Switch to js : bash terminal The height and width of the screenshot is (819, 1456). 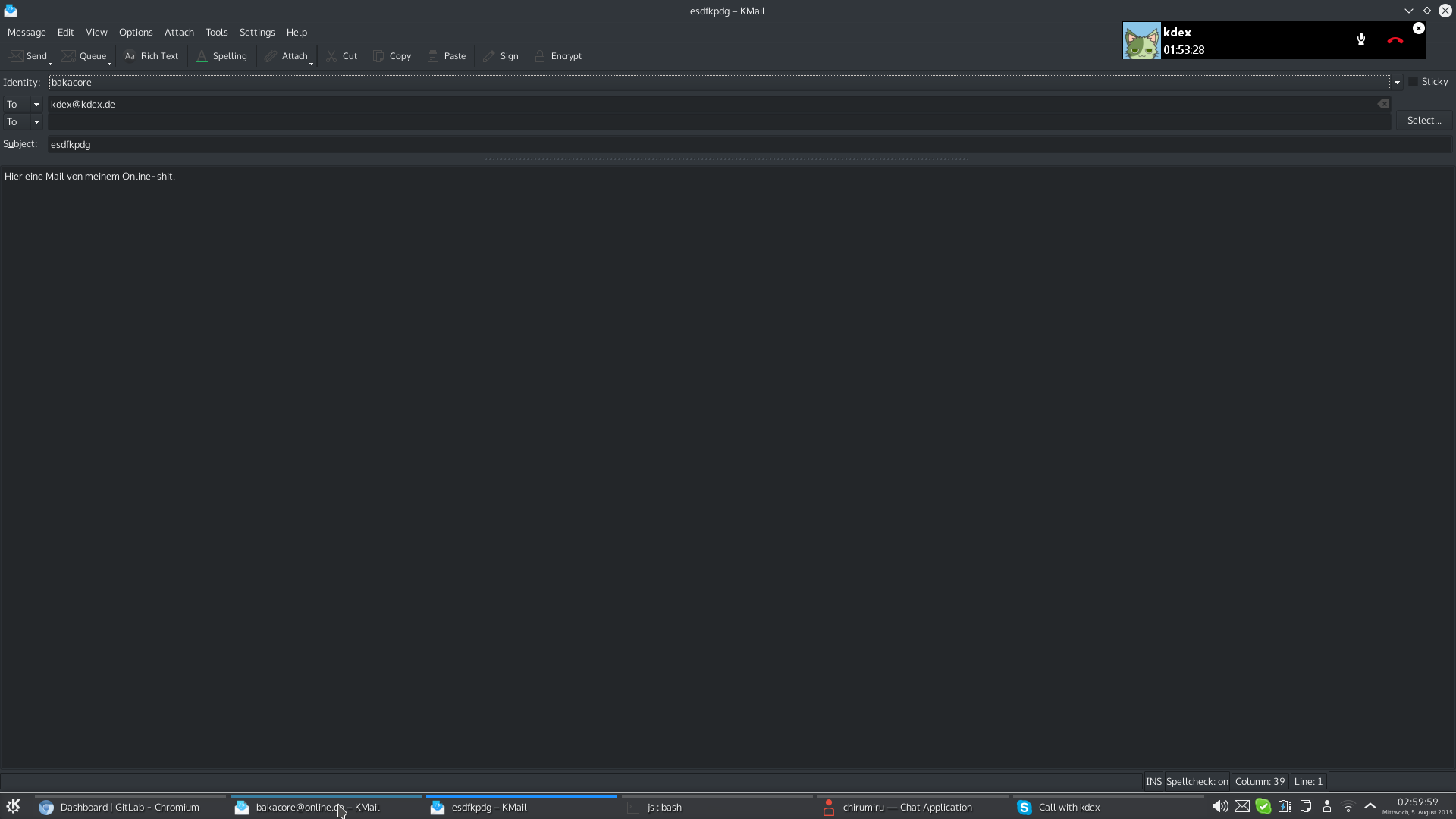coord(717,808)
